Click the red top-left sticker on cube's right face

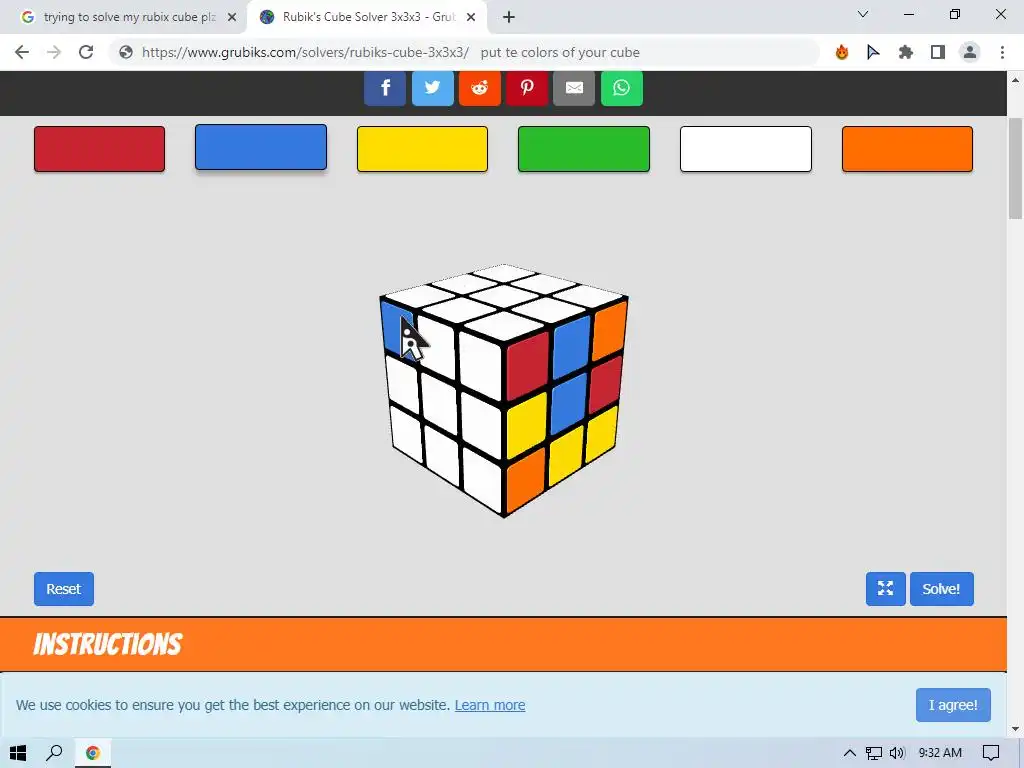[527, 364]
